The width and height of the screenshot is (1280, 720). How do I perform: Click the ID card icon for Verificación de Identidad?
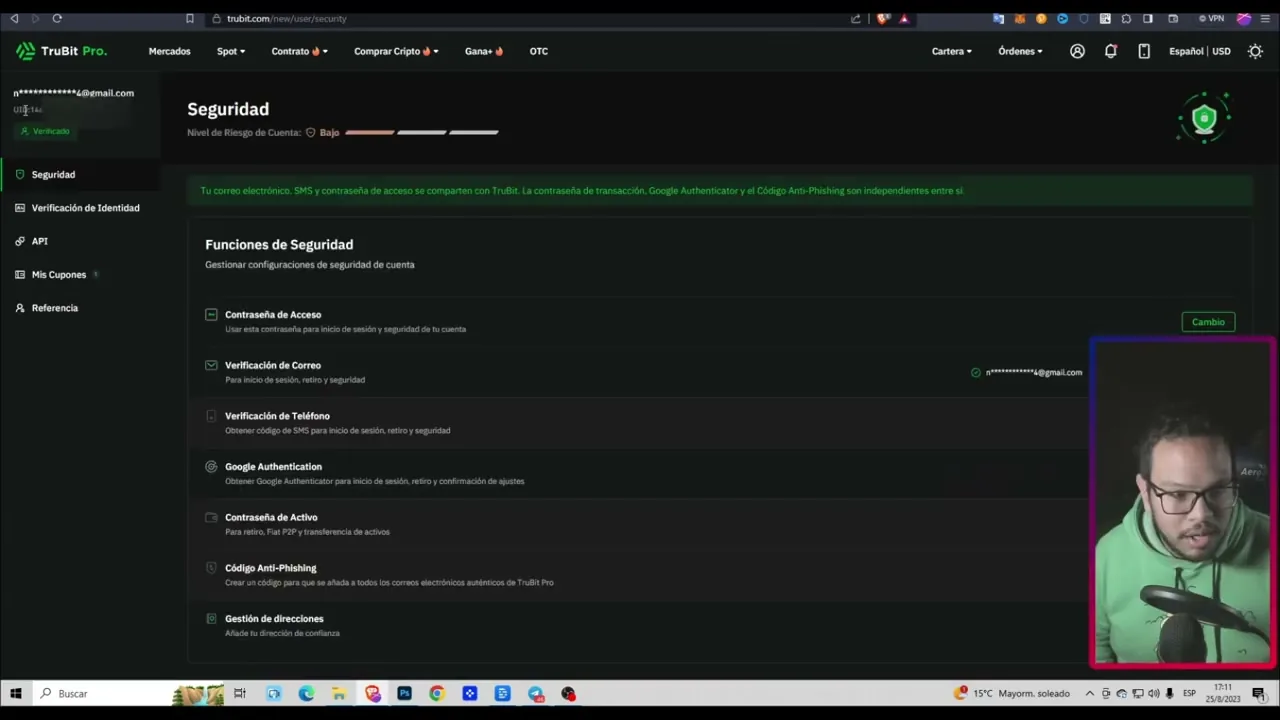[x=20, y=208]
